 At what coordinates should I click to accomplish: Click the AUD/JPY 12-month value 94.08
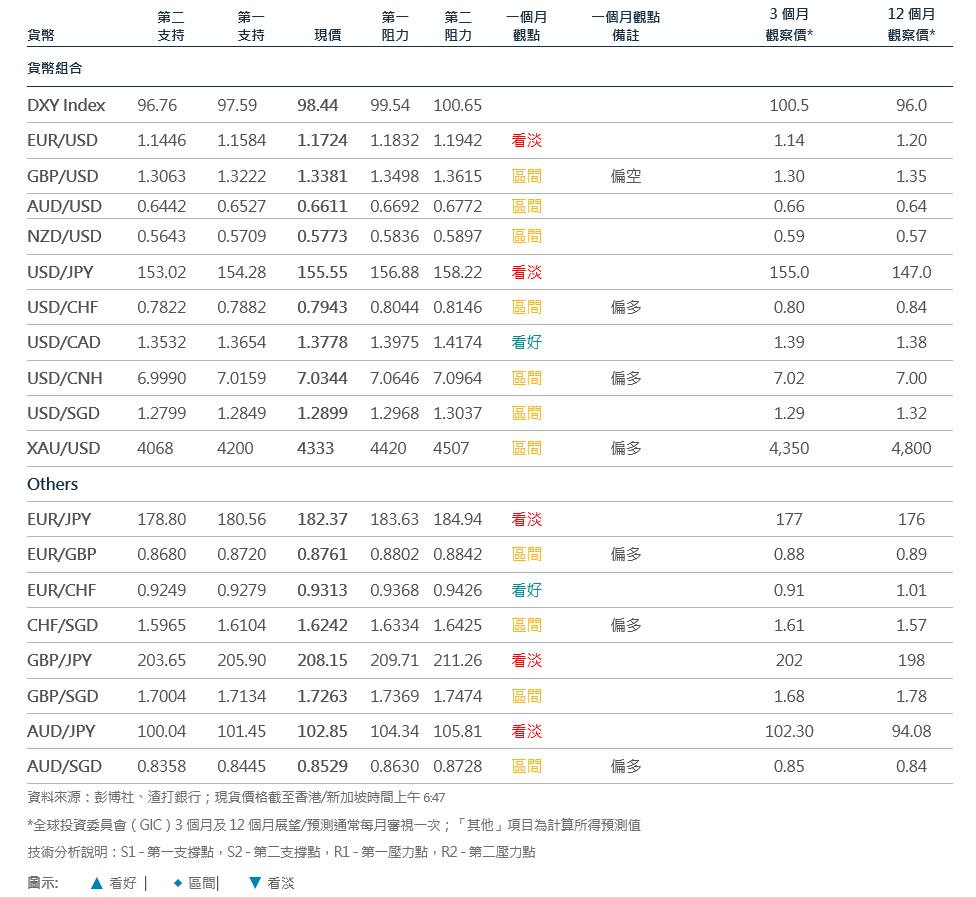911,731
